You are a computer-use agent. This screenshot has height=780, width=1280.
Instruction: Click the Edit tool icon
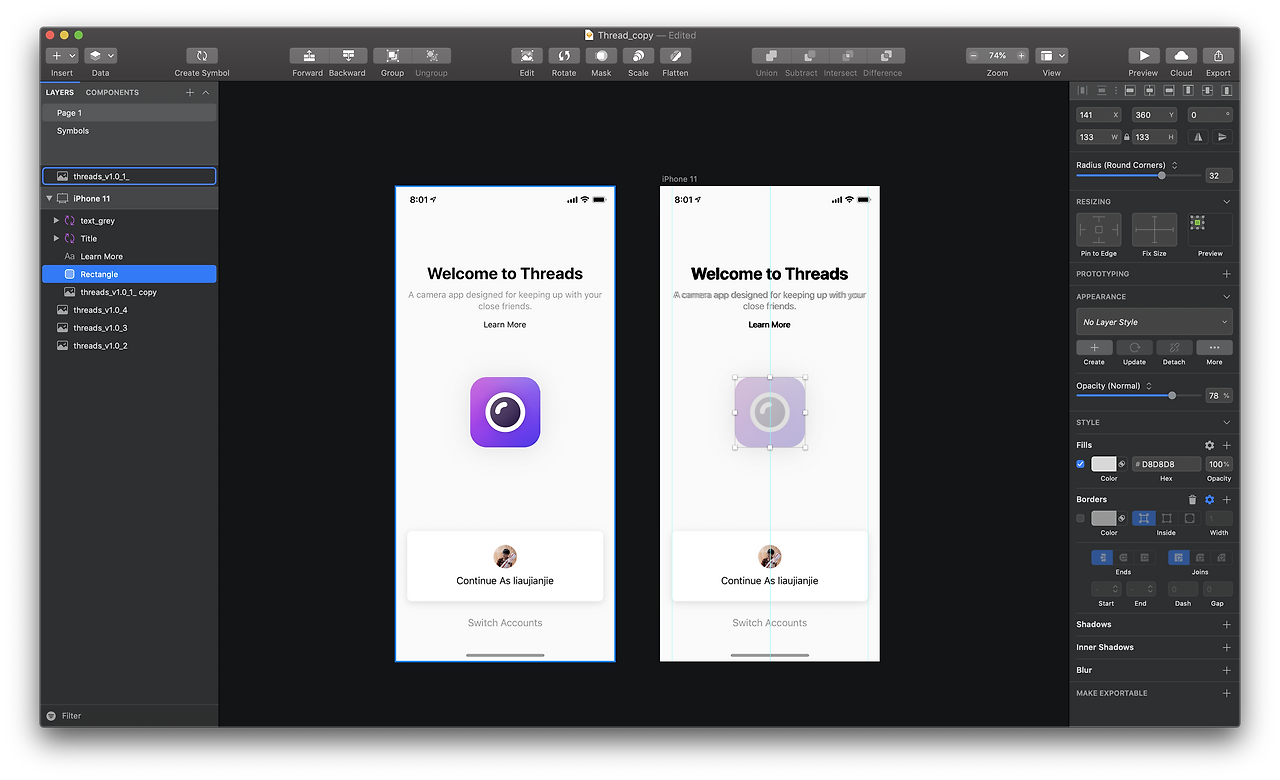pyautogui.click(x=527, y=56)
